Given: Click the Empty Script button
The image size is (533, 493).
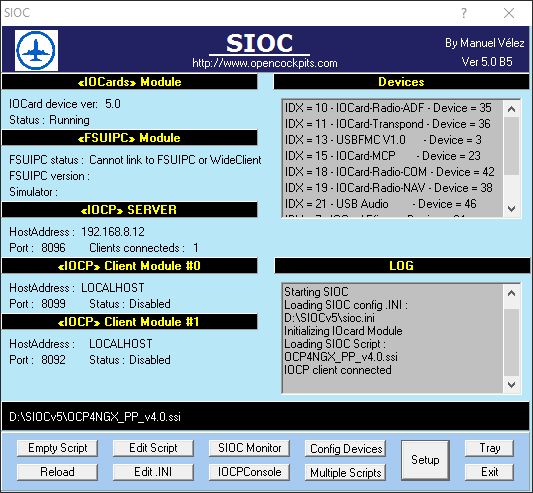Looking at the screenshot, I should click(57, 448).
